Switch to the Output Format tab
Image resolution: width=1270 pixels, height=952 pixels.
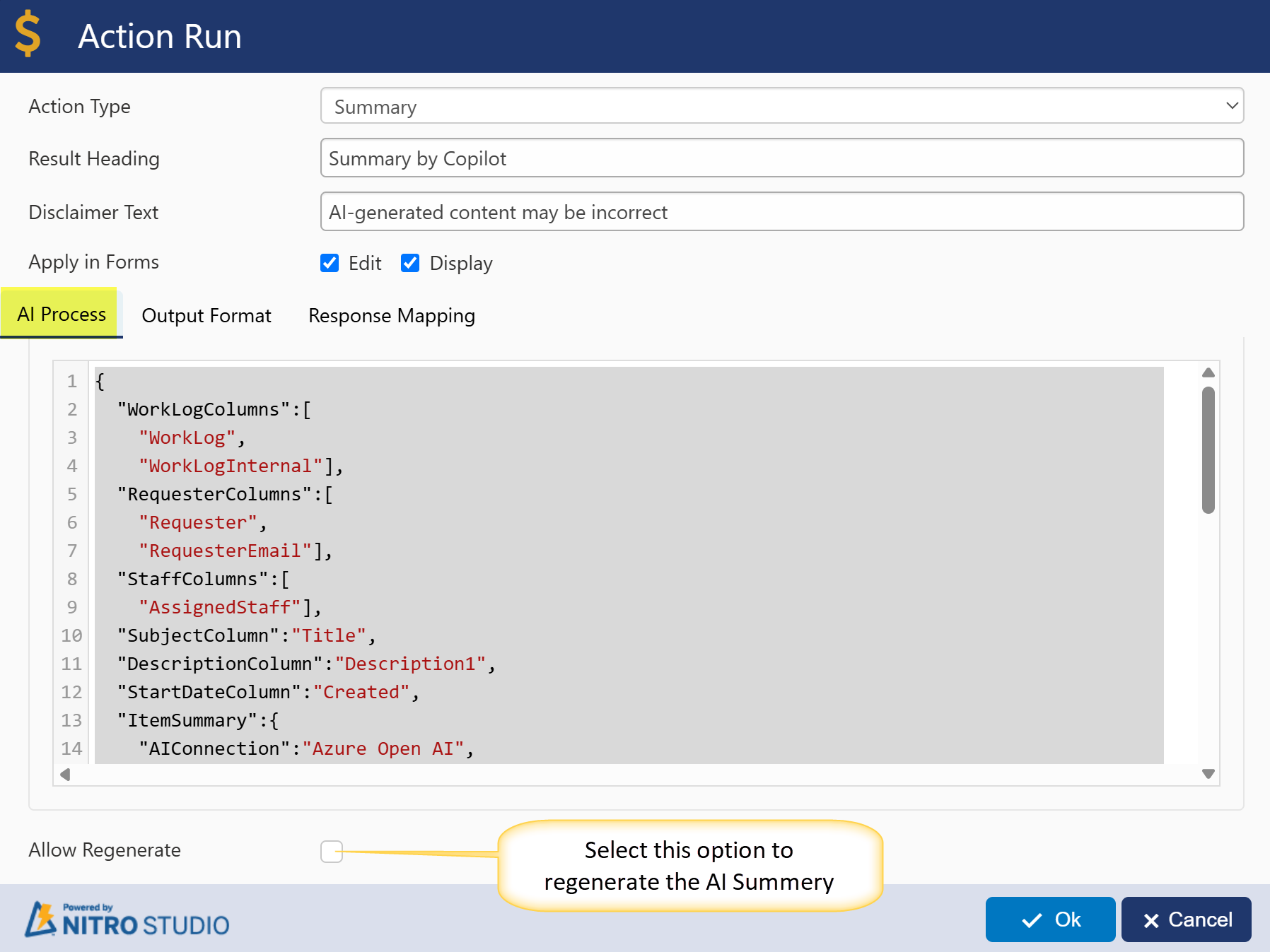(x=206, y=315)
